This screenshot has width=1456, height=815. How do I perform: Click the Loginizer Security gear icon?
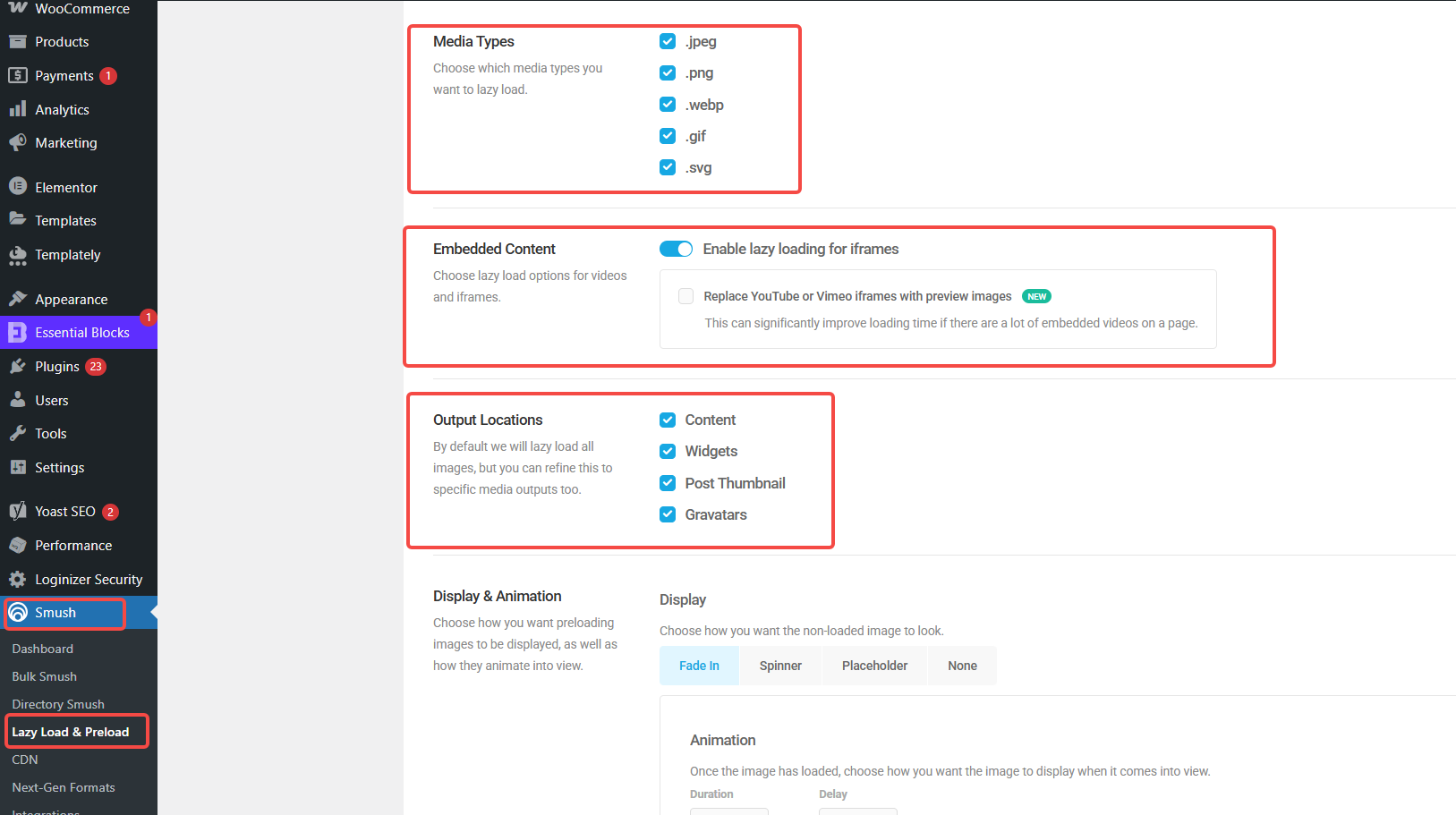(18, 579)
